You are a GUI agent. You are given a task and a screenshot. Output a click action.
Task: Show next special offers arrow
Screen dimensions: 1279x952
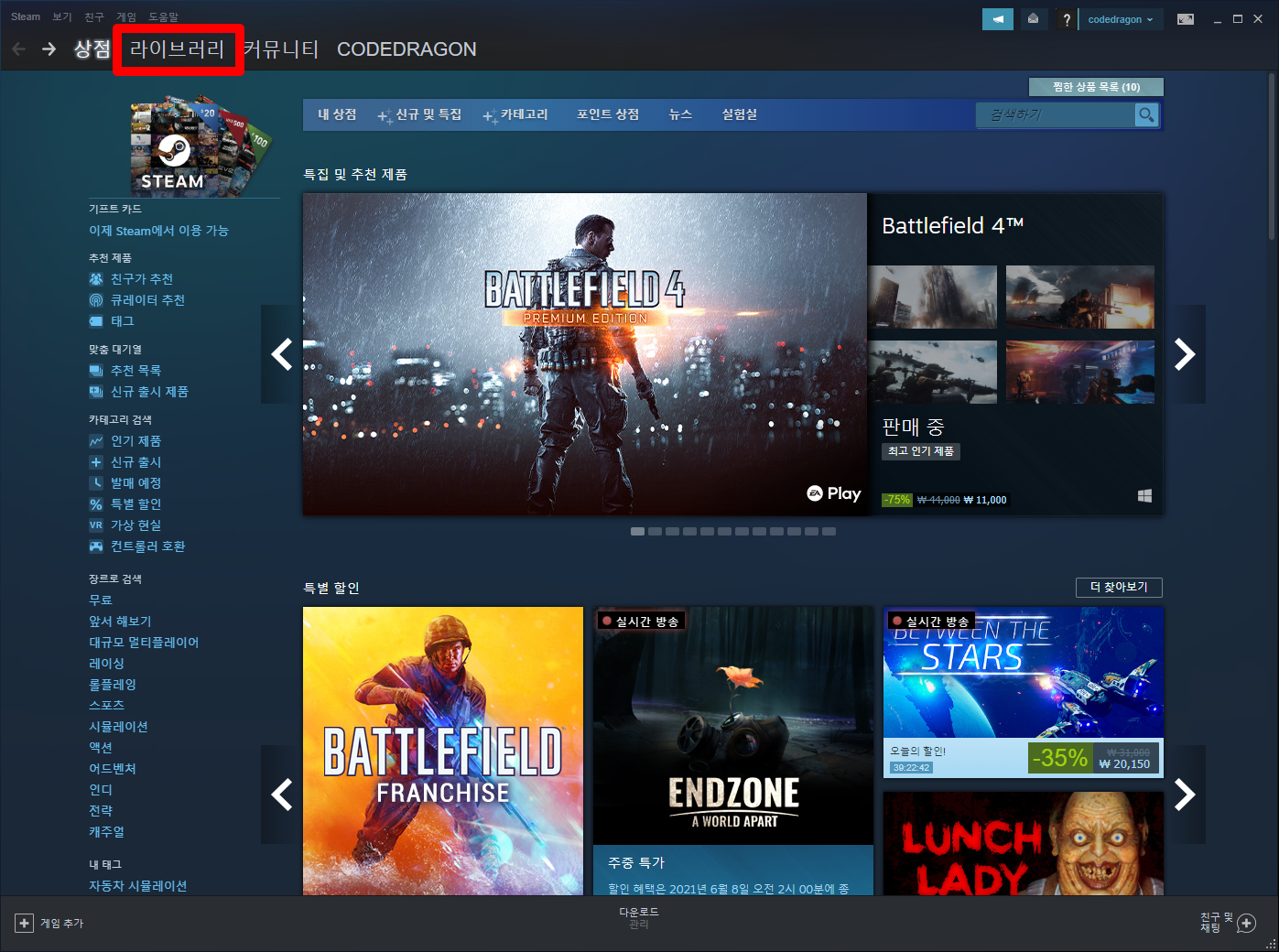pyautogui.click(x=1185, y=795)
